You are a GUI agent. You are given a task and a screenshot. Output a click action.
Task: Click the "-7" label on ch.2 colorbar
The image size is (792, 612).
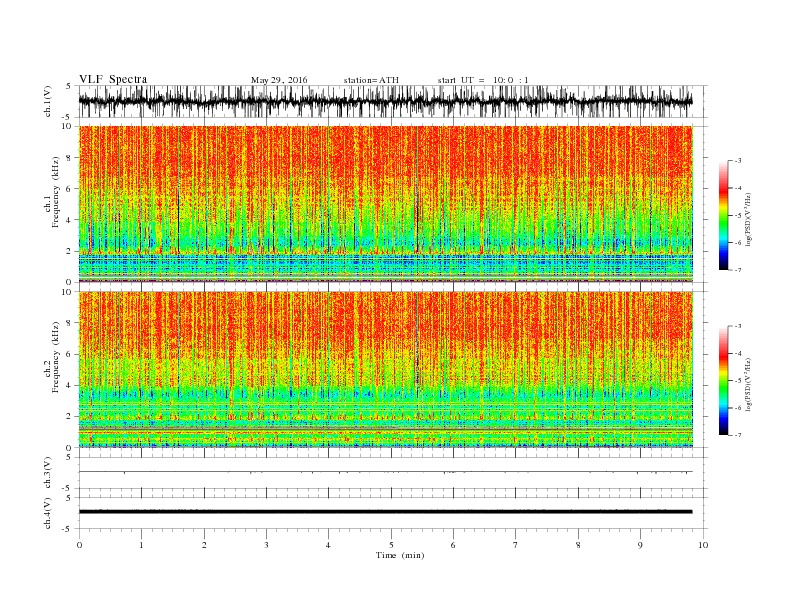[737, 435]
